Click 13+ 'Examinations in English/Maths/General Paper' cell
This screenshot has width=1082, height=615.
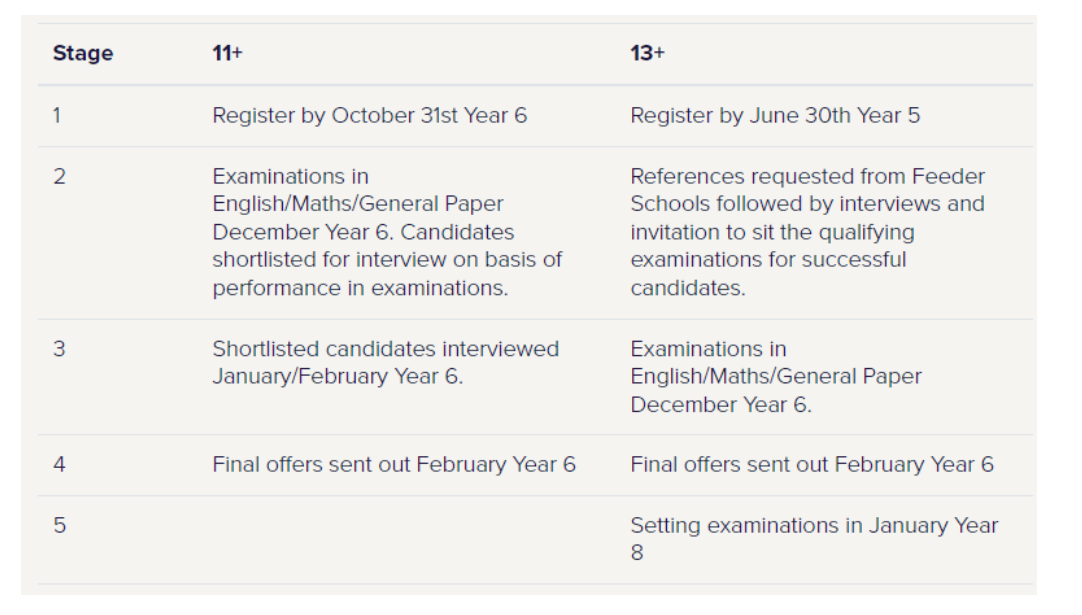(776, 376)
